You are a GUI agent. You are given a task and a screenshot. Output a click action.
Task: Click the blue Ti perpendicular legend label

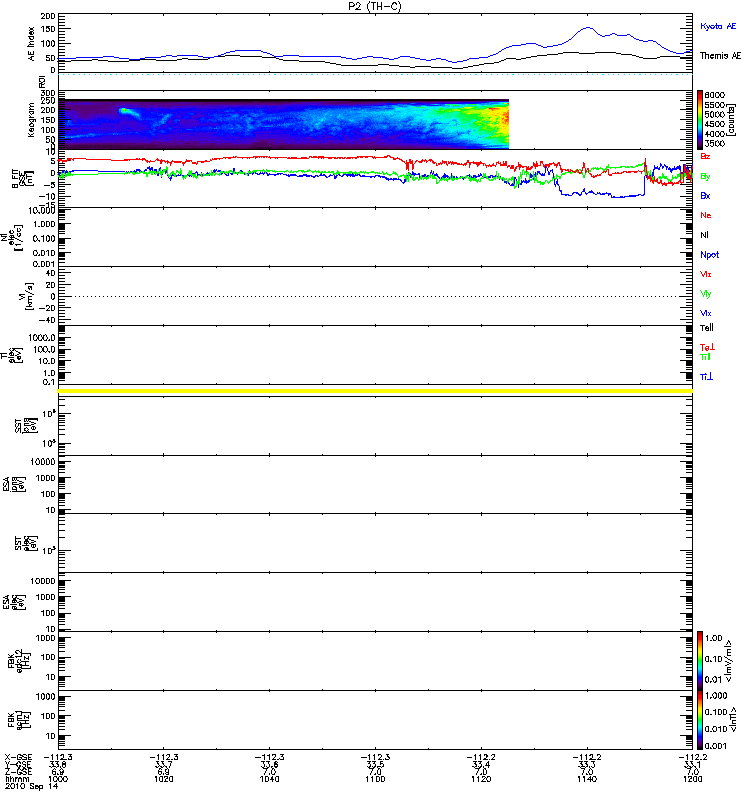[x=706, y=377]
